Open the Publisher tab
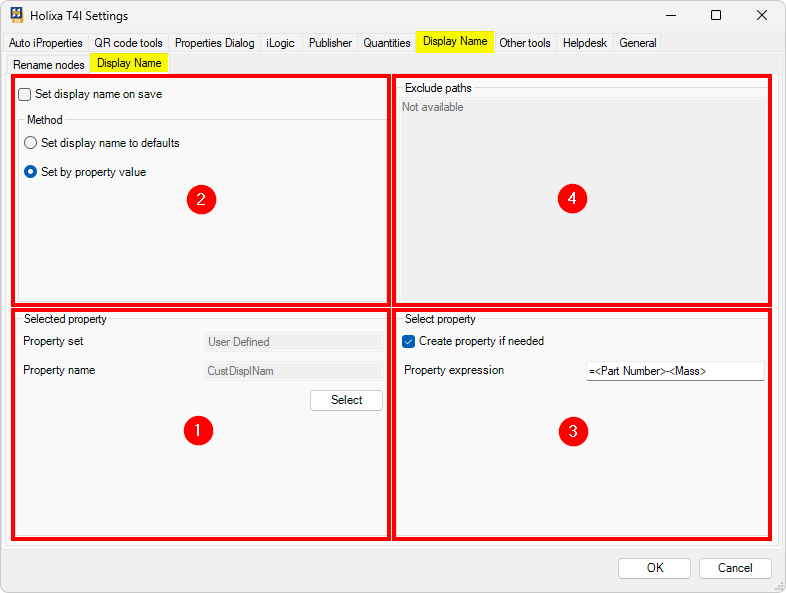The height and width of the screenshot is (593, 786). pyautogui.click(x=330, y=43)
